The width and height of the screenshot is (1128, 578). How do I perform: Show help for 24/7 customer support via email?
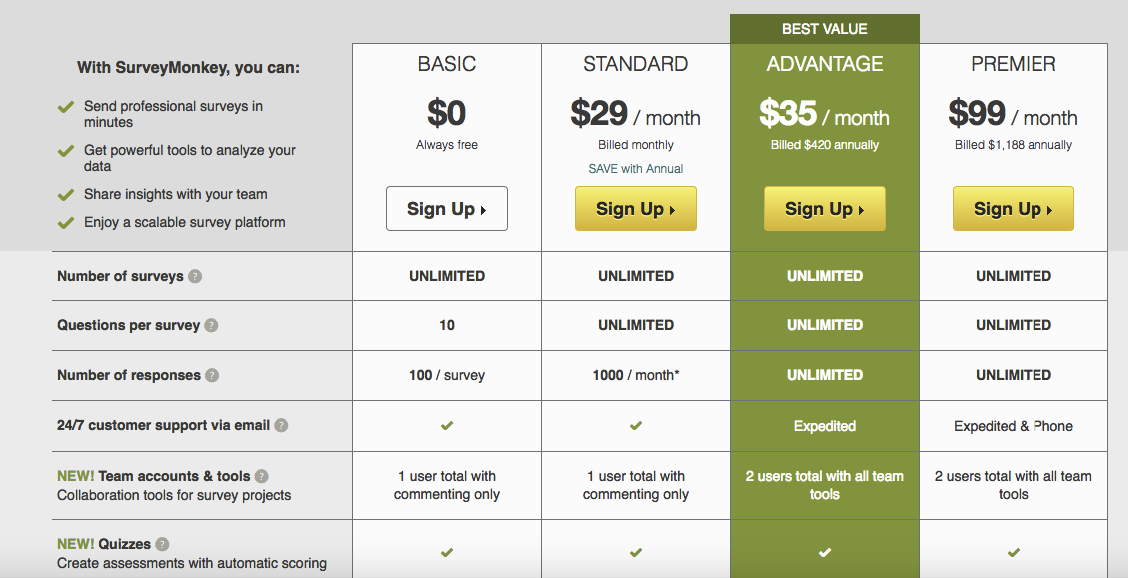(x=281, y=425)
